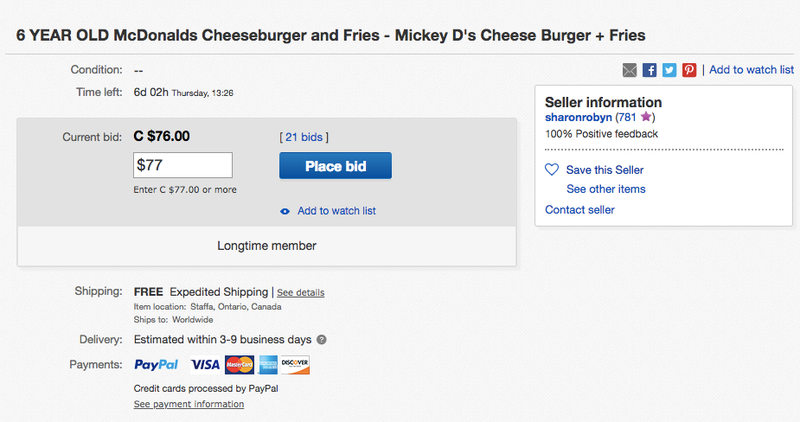Click the purple feedback star icon
800x422 pixels.
646,117
